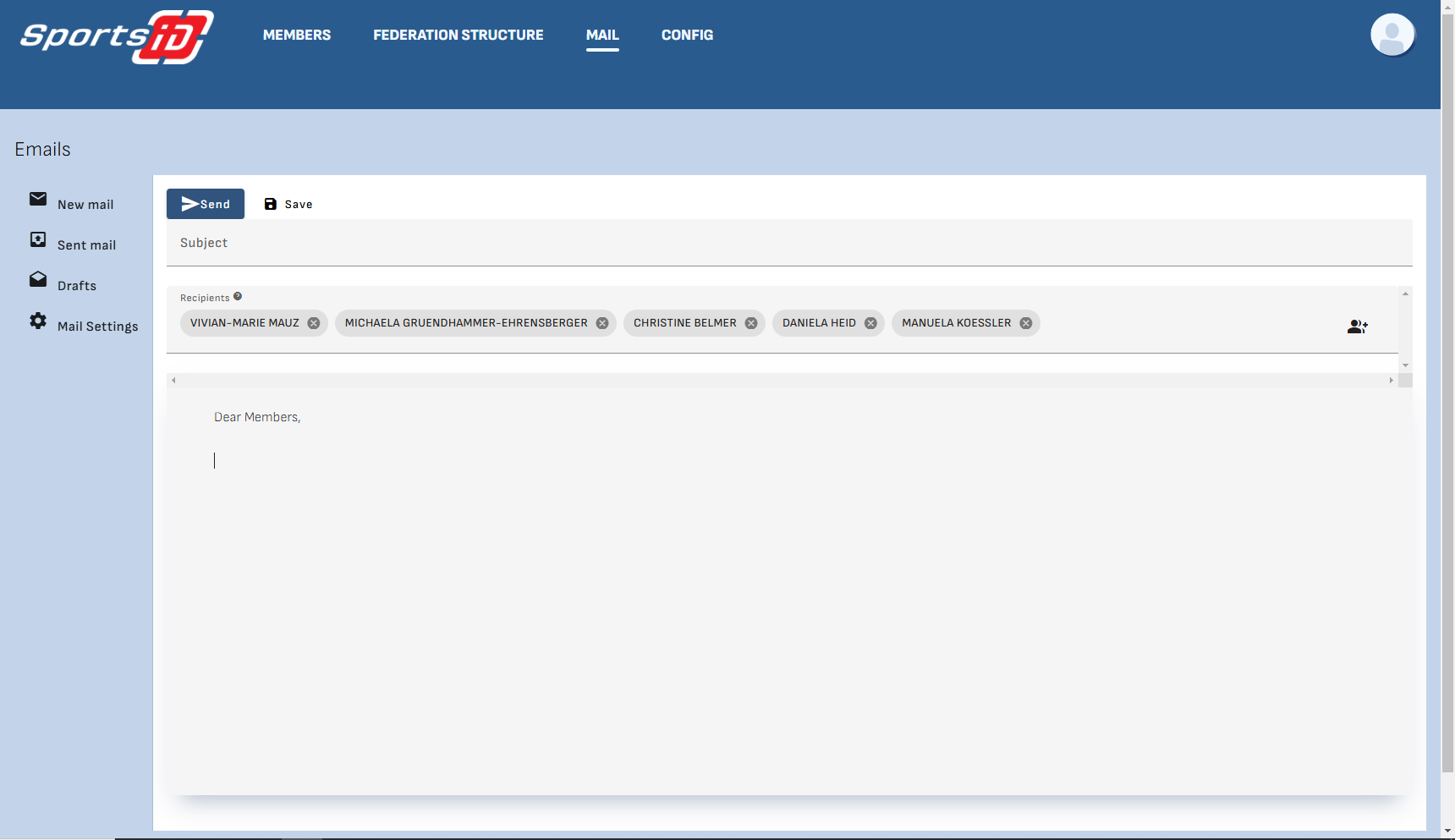
Task: Send the email
Action: (x=206, y=204)
